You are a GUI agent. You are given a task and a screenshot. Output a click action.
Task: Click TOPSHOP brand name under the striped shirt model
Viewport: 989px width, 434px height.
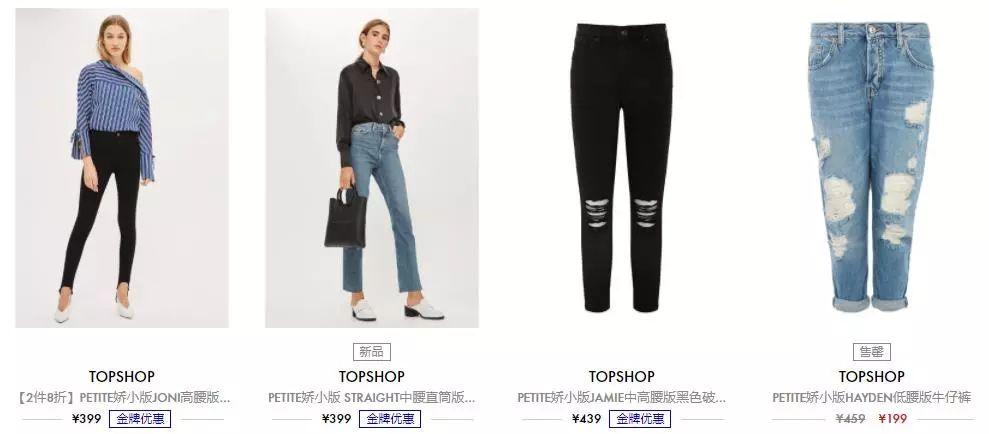122,377
